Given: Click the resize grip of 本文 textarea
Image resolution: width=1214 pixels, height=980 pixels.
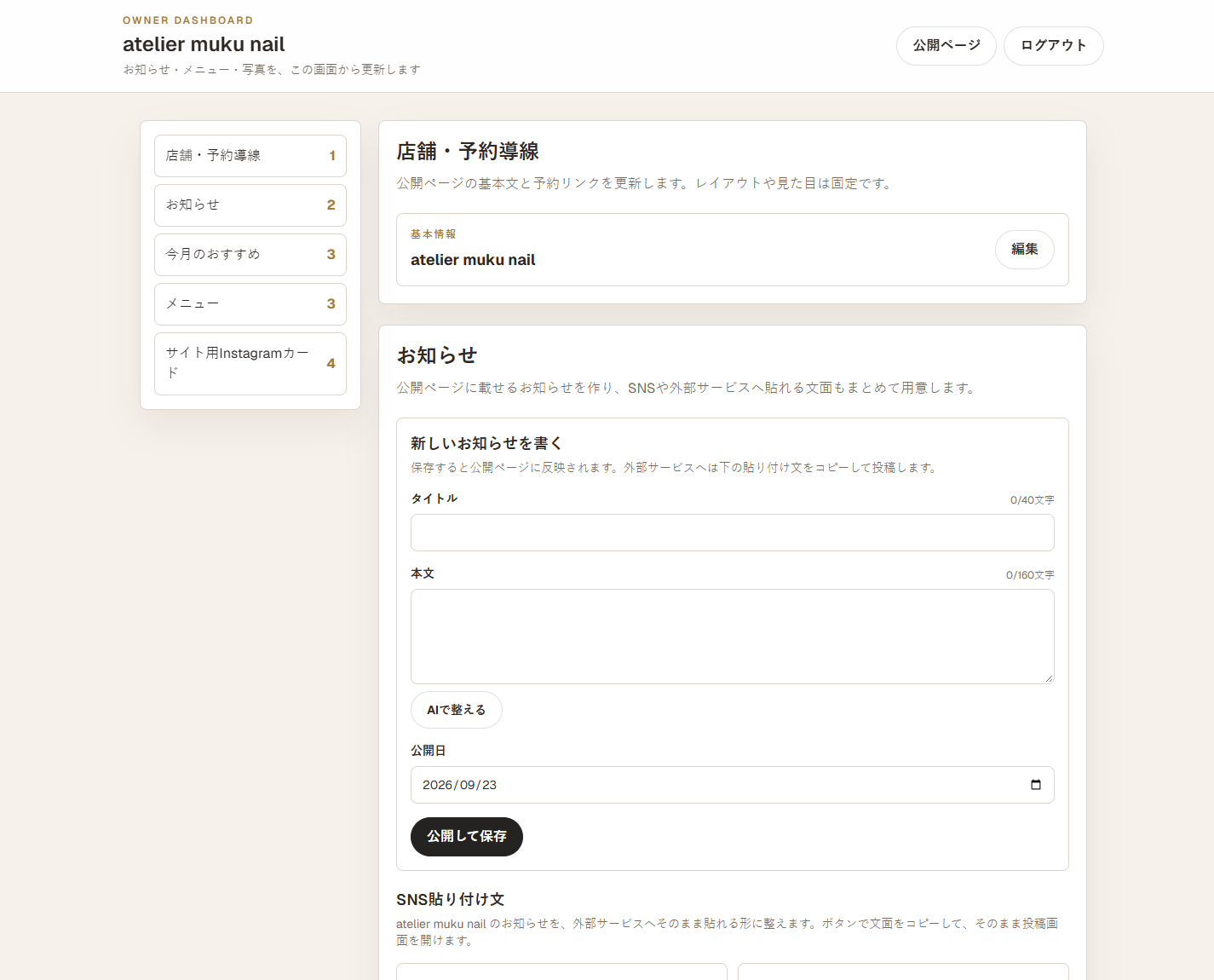Looking at the screenshot, I should coord(1049,678).
